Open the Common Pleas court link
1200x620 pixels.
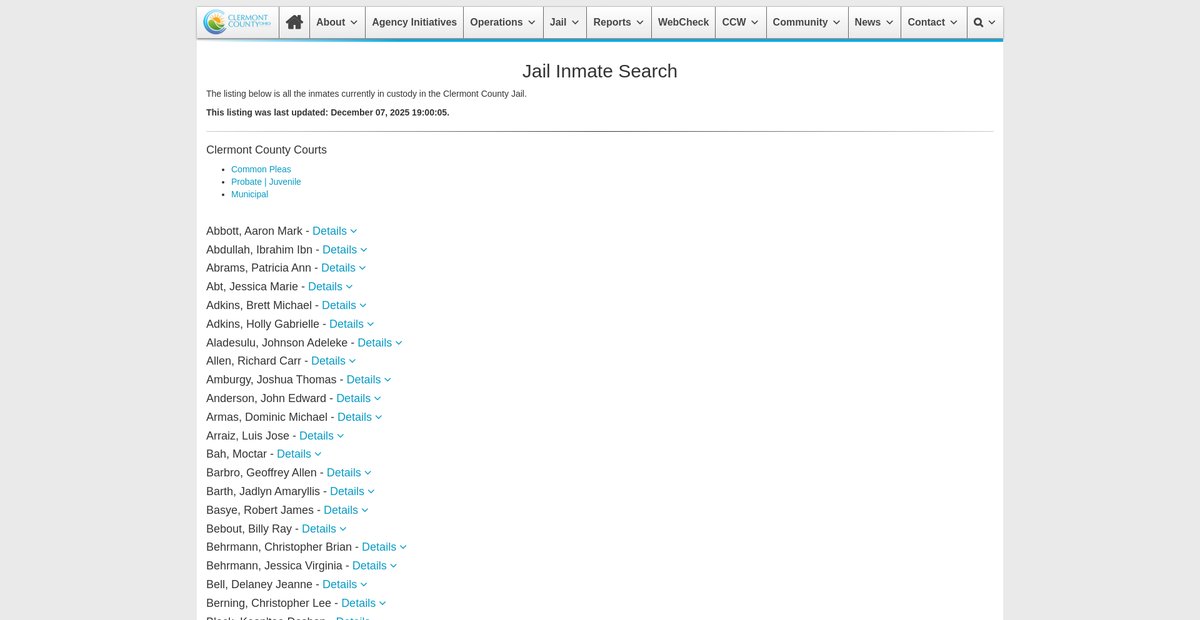[x=261, y=170]
